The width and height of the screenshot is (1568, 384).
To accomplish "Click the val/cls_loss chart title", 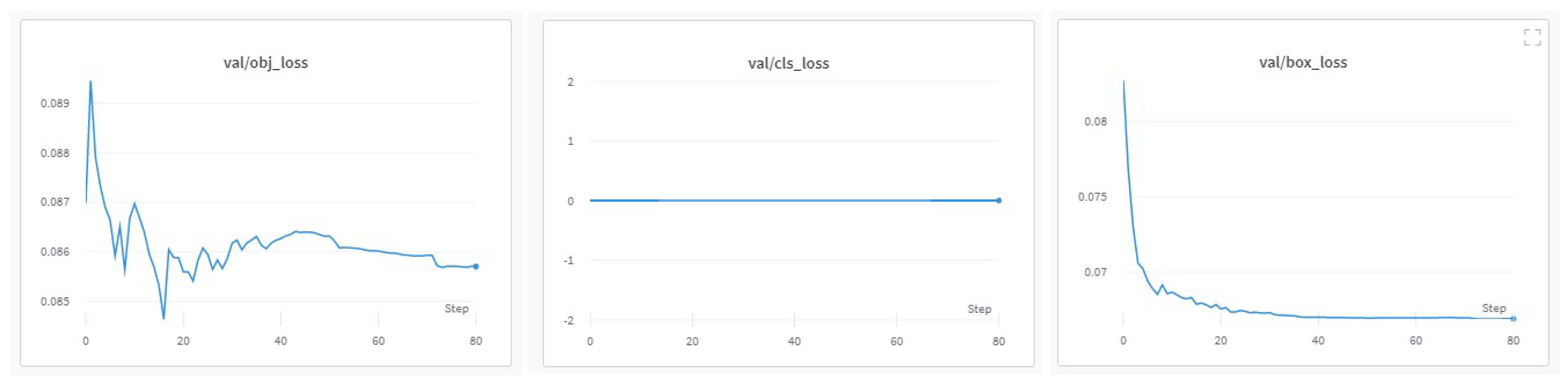I will coord(788,63).
